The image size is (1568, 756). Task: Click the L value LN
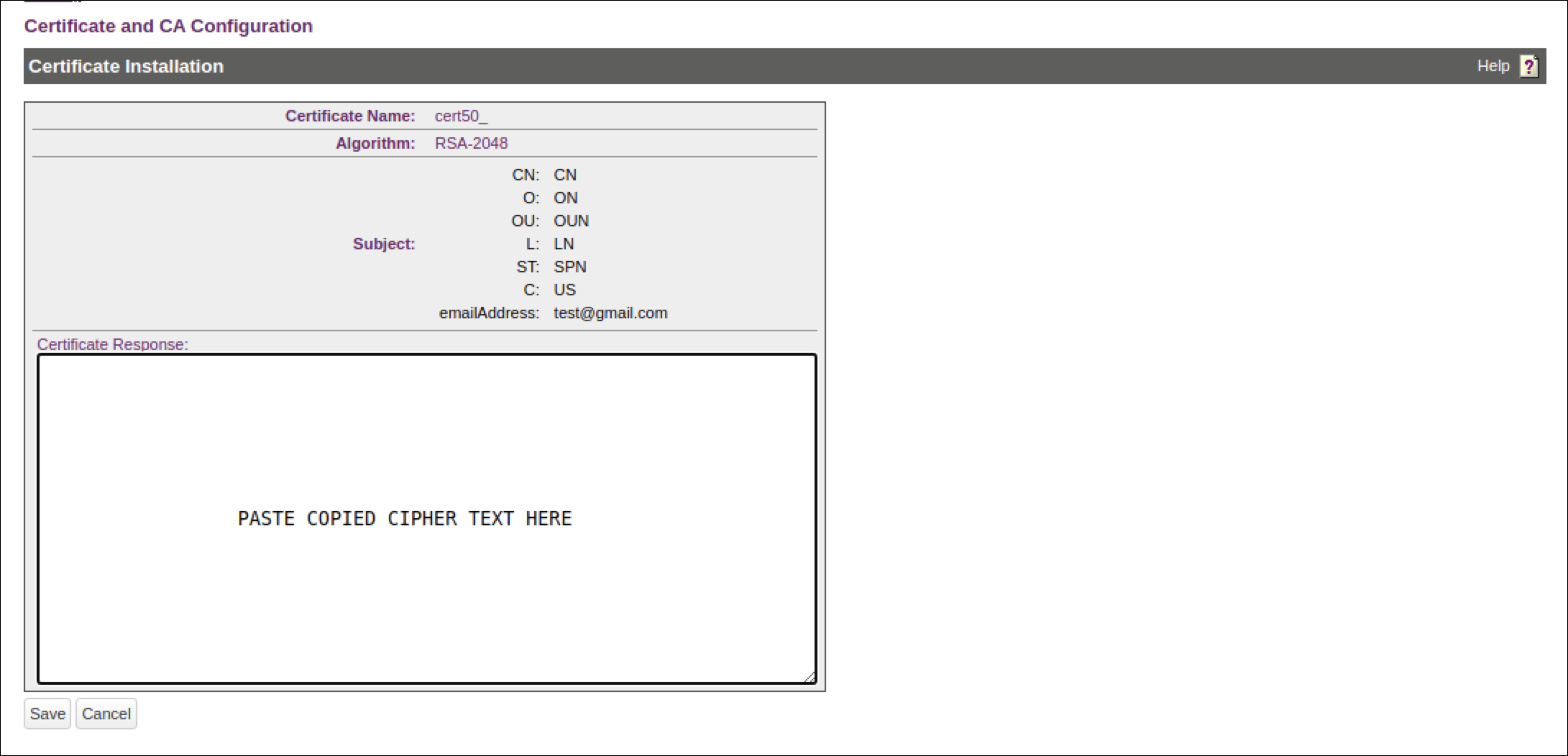coord(563,244)
